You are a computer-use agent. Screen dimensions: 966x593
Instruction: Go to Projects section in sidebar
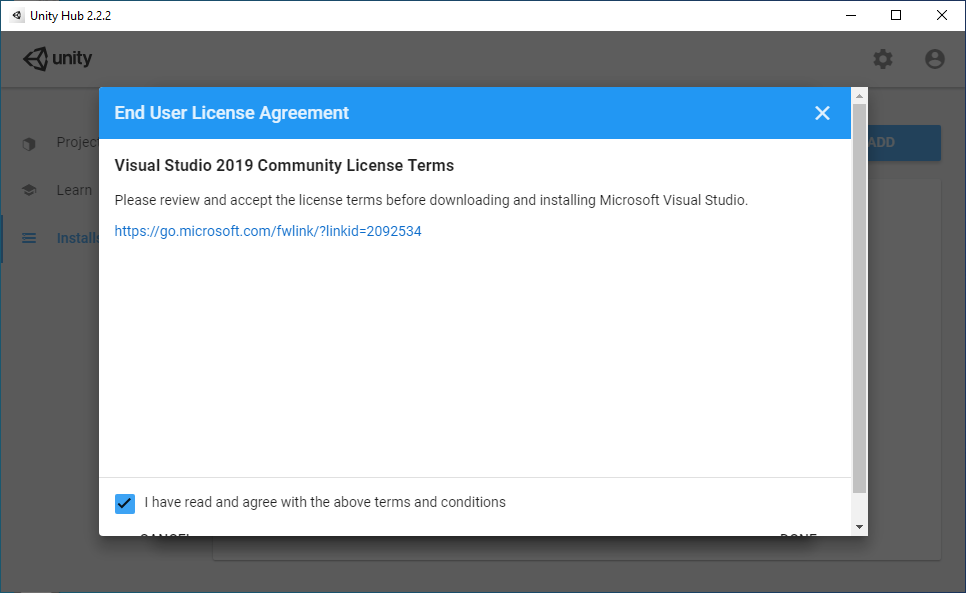[78, 142]
